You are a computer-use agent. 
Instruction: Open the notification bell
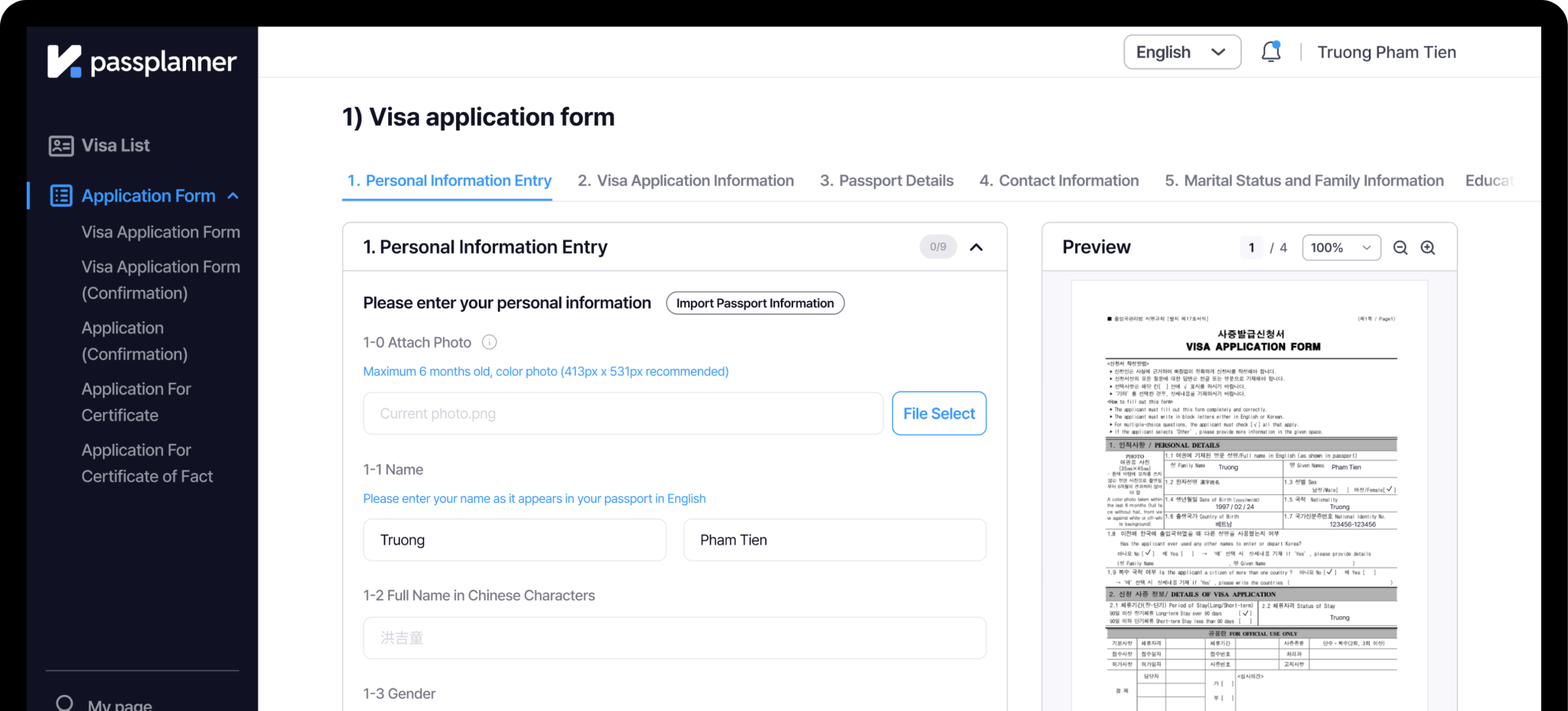click(x=1271, y=52)
